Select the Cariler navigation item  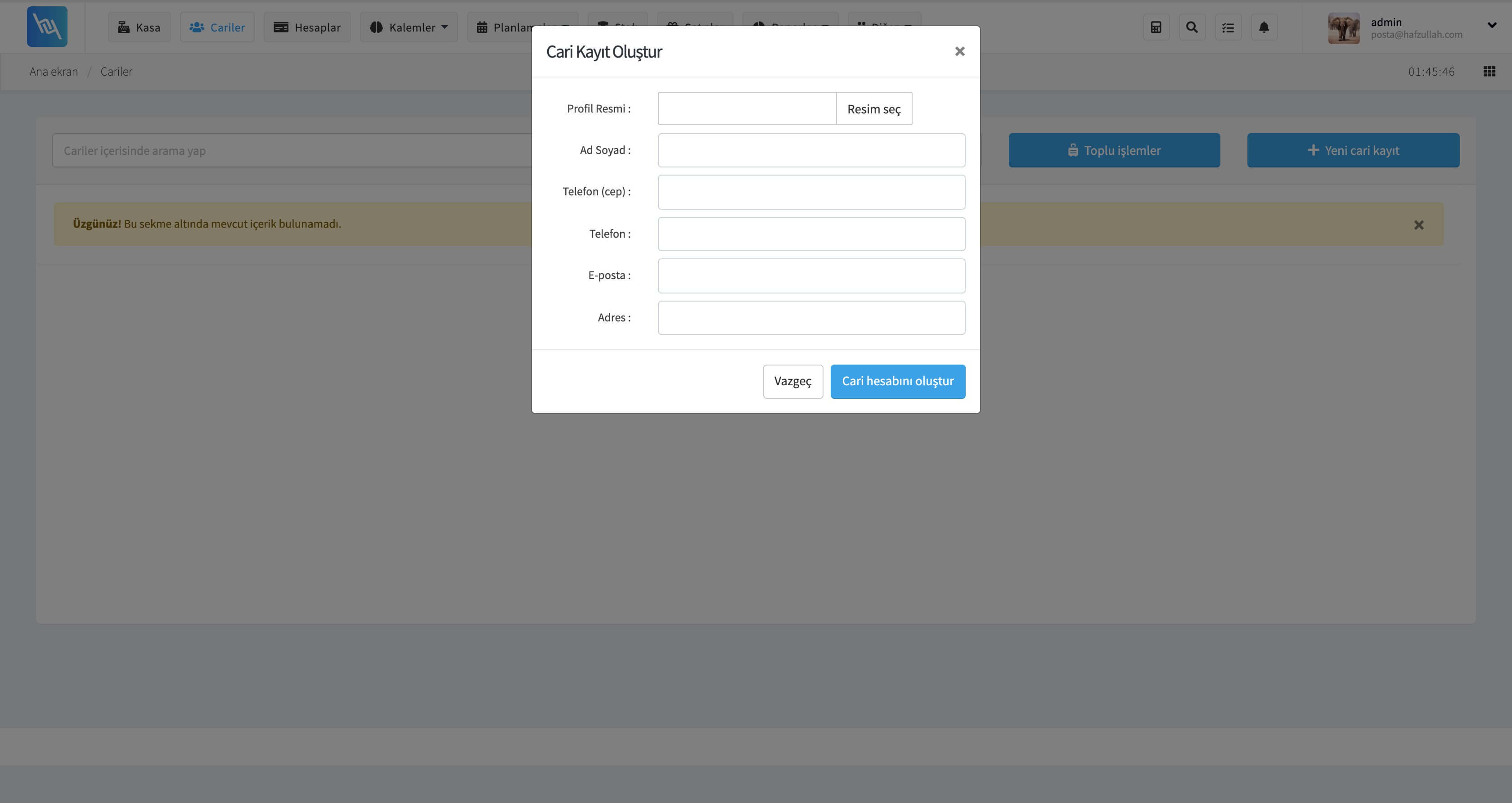(x=217, y=27)
